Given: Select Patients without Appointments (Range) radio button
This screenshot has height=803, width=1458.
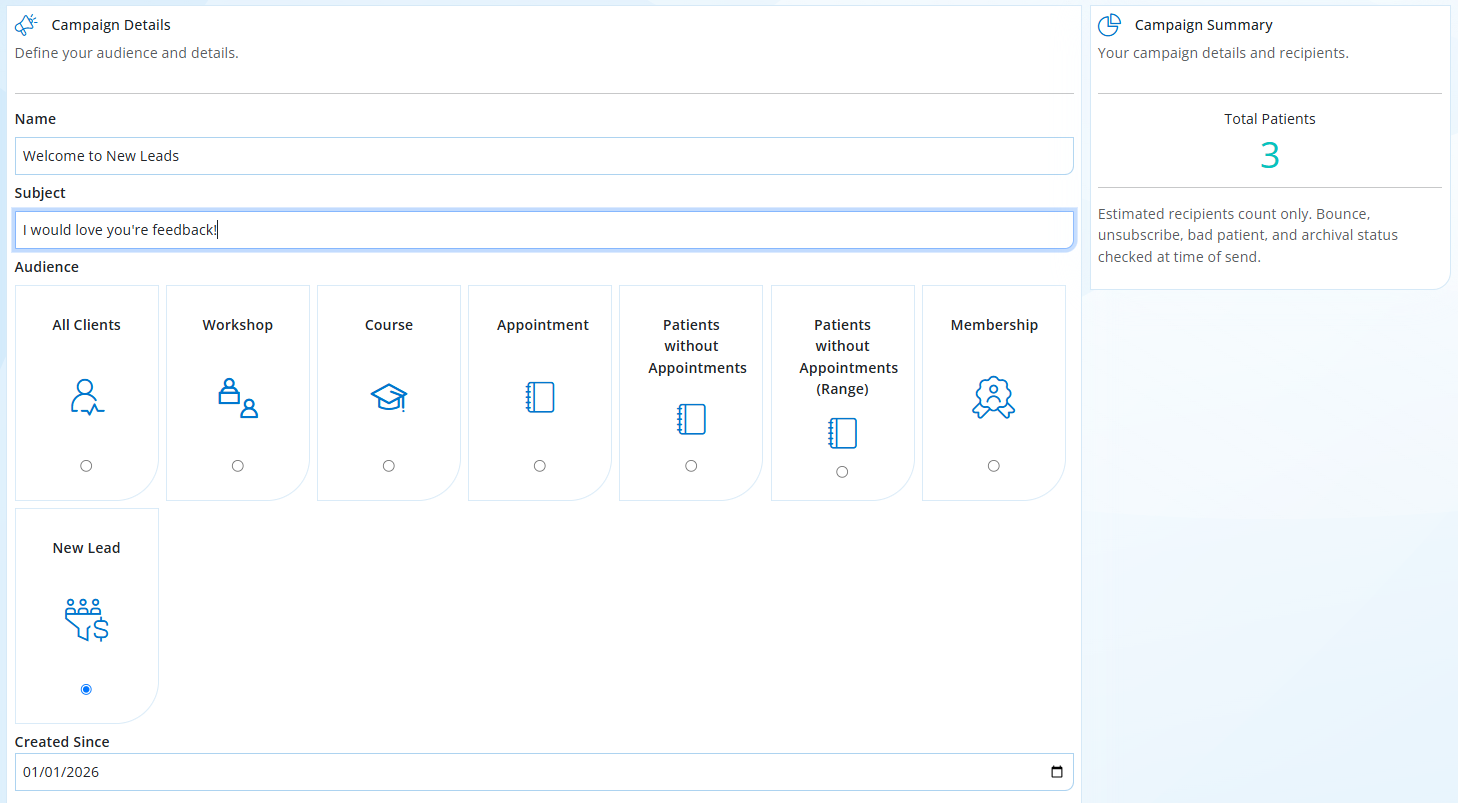Looking at the screenshot, I should click(842, 472).
